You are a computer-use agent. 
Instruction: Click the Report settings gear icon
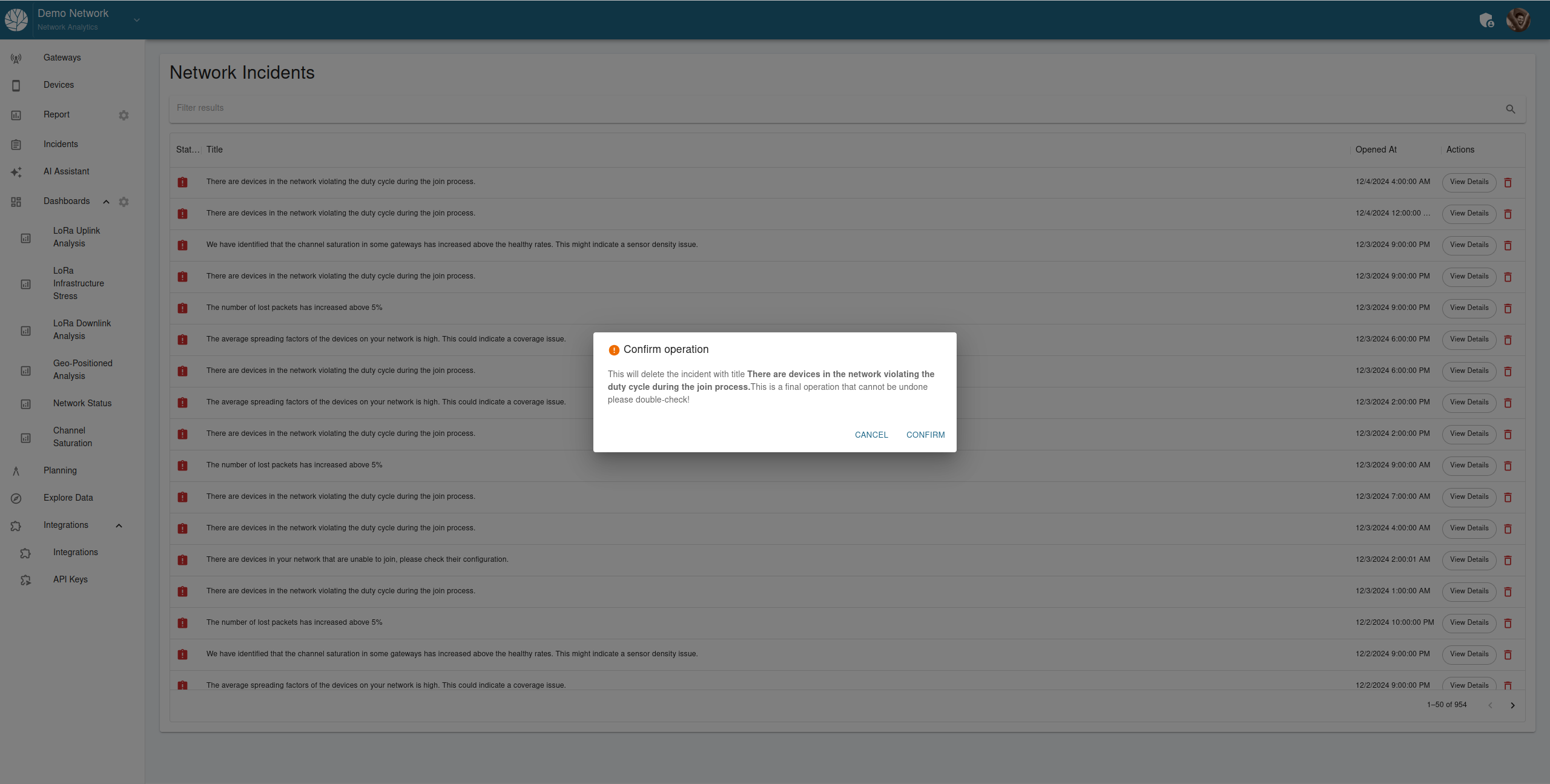click(124, 115)
